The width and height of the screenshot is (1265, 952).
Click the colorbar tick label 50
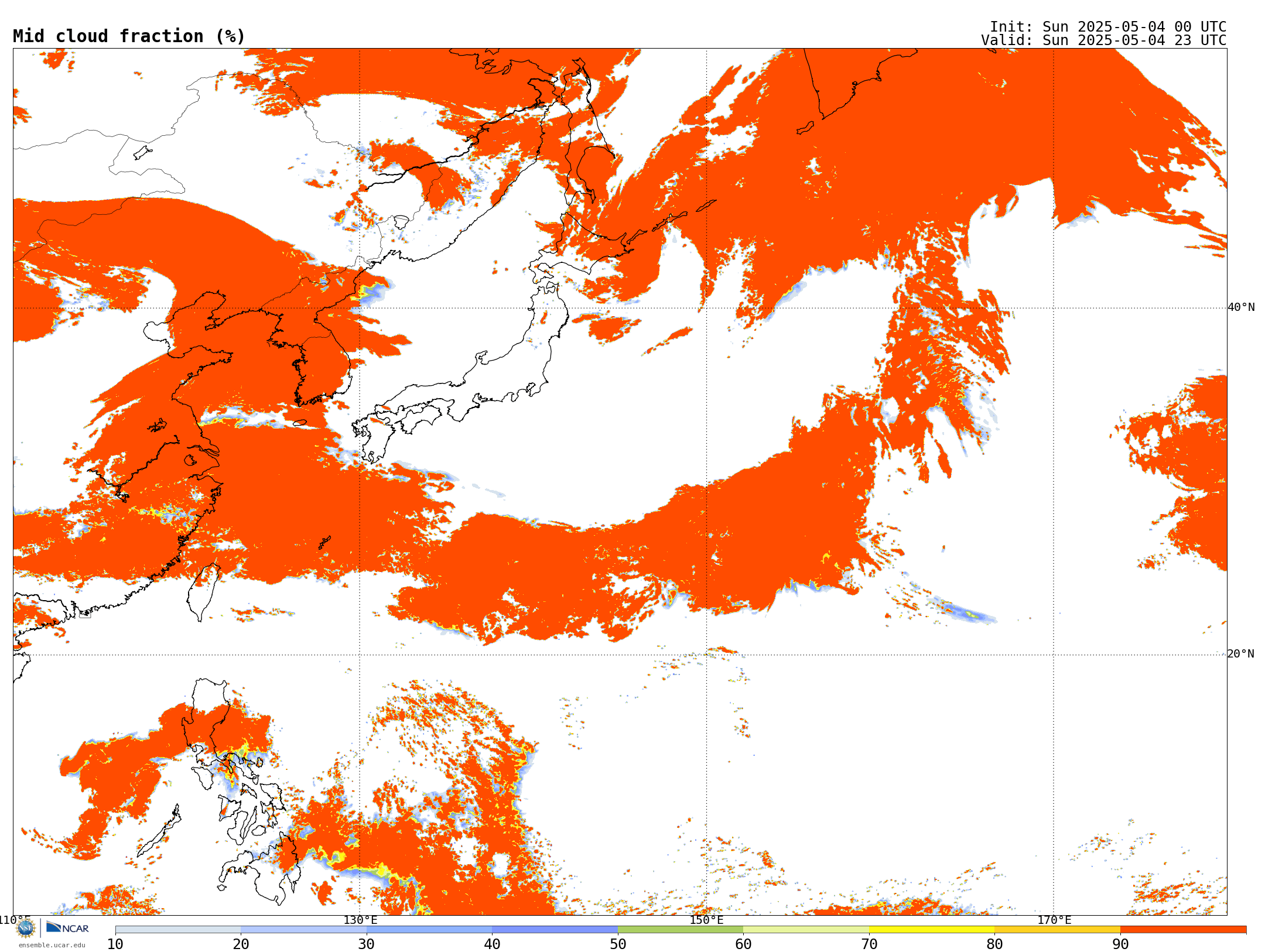pos(618,944)
